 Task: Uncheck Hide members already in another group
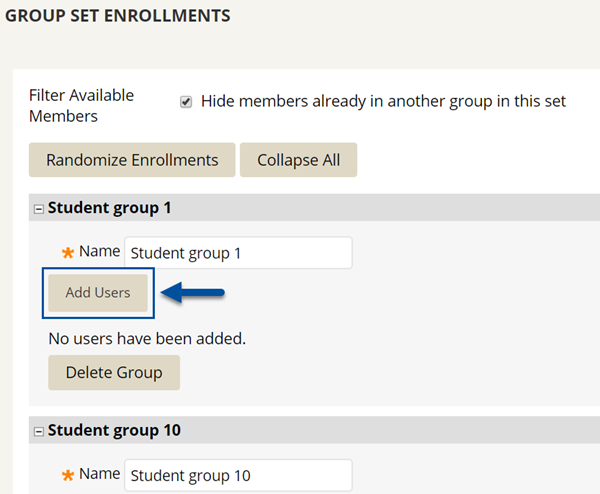tap(186, 102)
